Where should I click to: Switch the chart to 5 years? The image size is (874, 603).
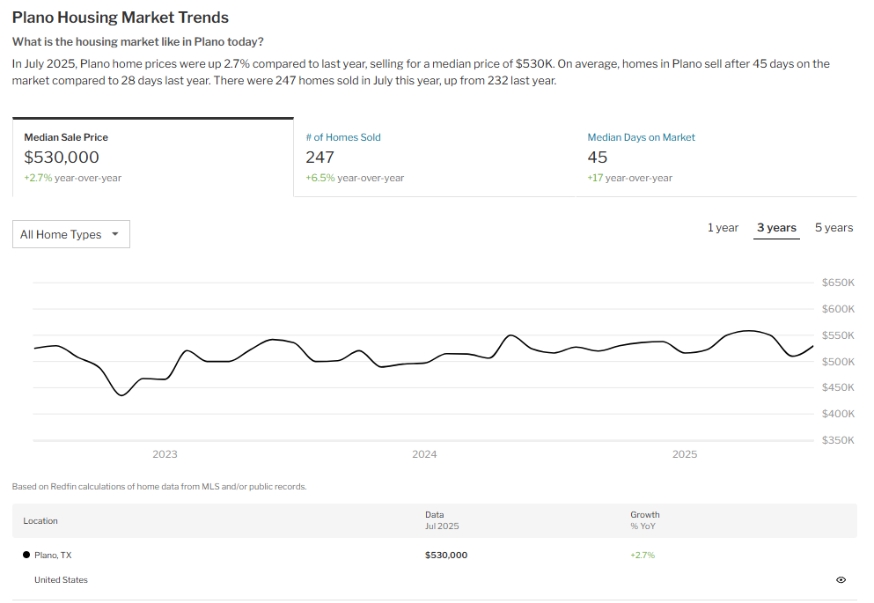[833, 228]
